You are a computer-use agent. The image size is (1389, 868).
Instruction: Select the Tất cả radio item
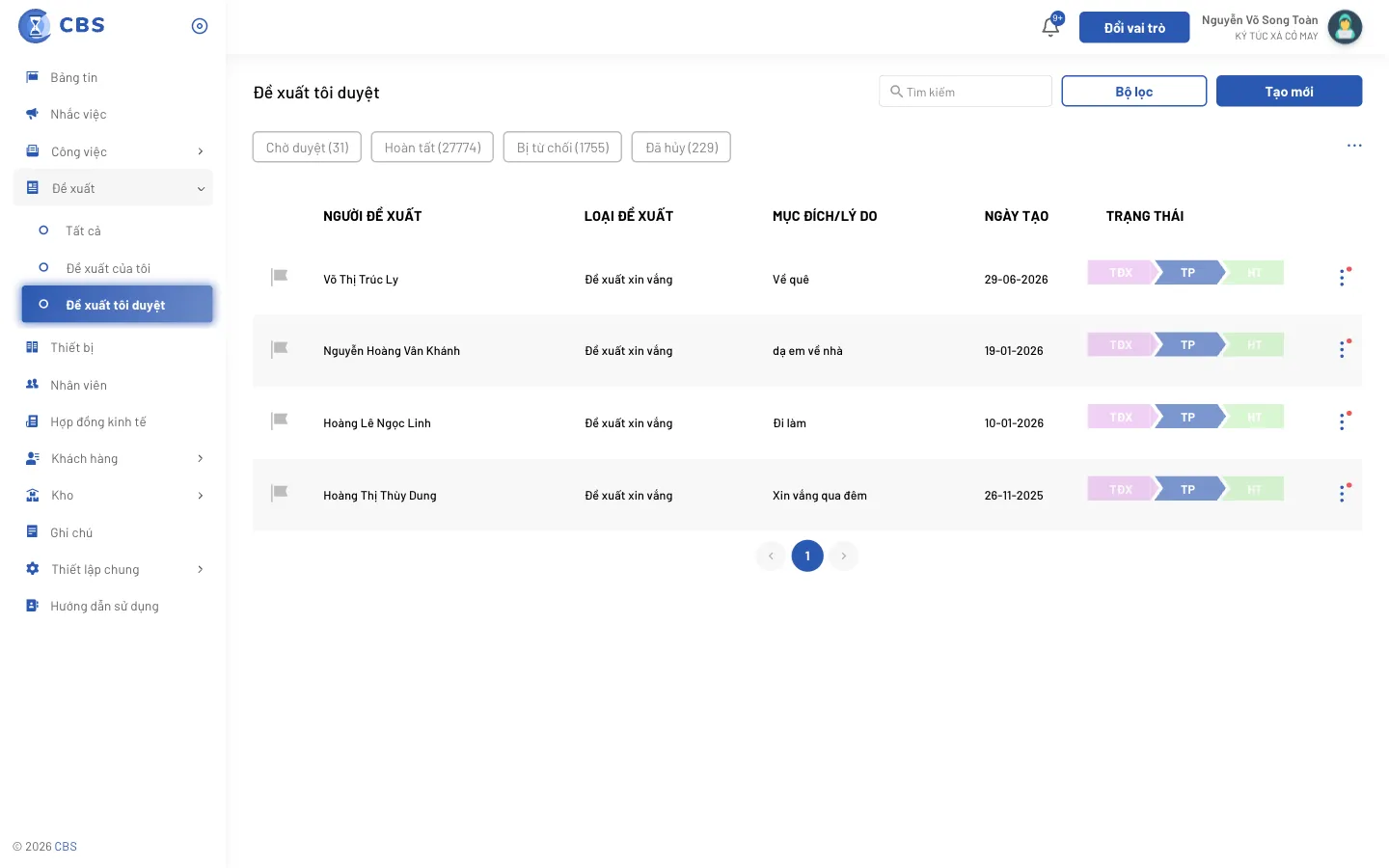(43, 231)
